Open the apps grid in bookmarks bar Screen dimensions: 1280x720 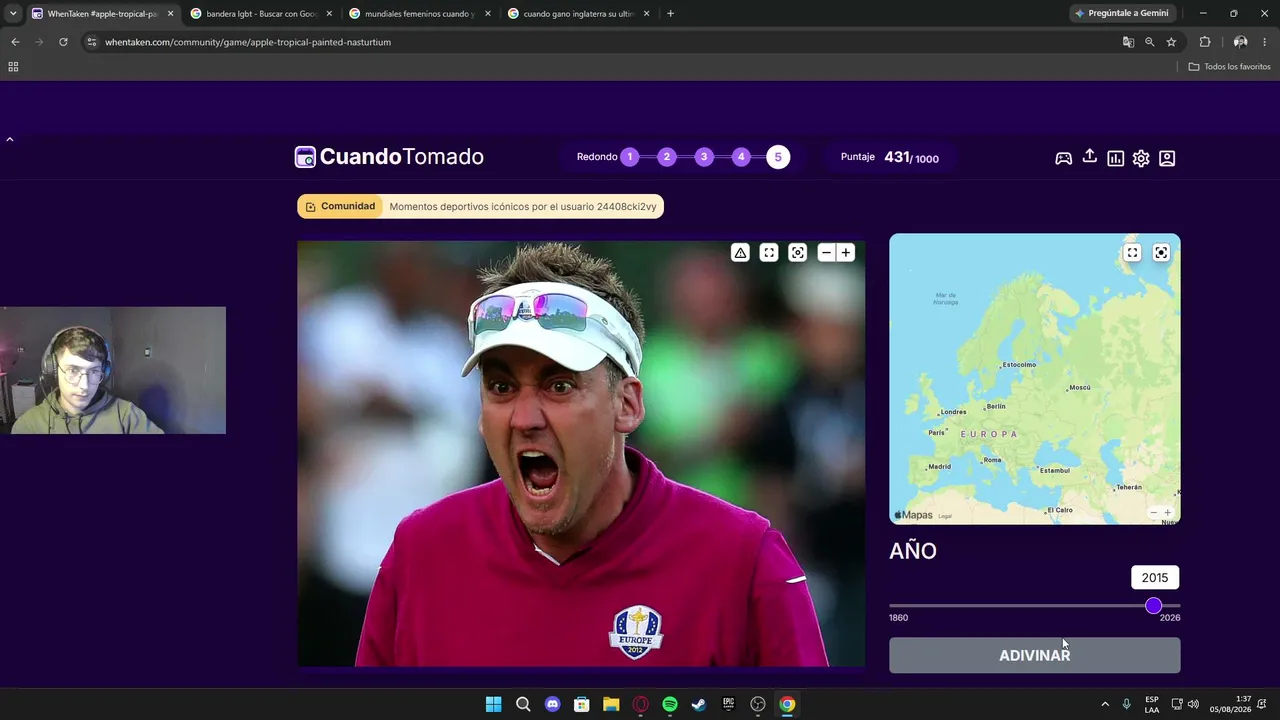coord(13,67)
